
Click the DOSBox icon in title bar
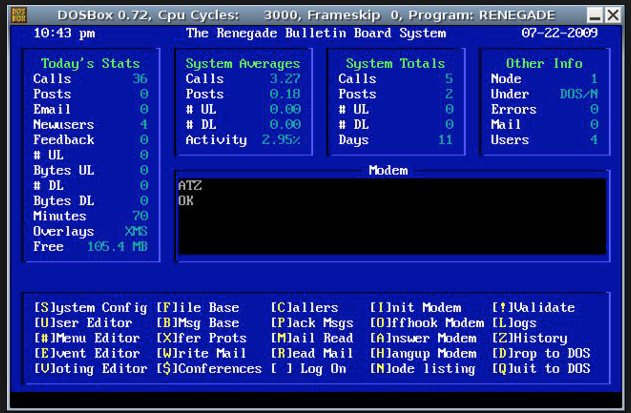tap(19, 15)
